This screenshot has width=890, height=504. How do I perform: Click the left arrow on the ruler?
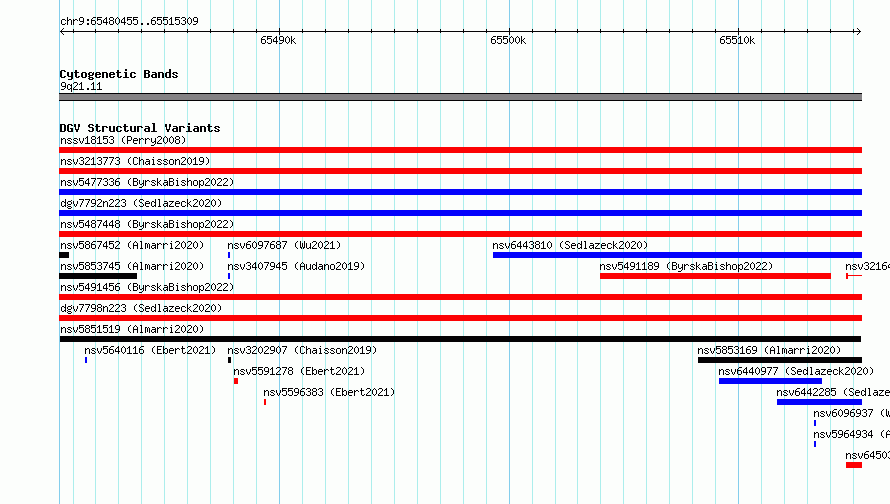pyautogui.click(x=62, y=31)
